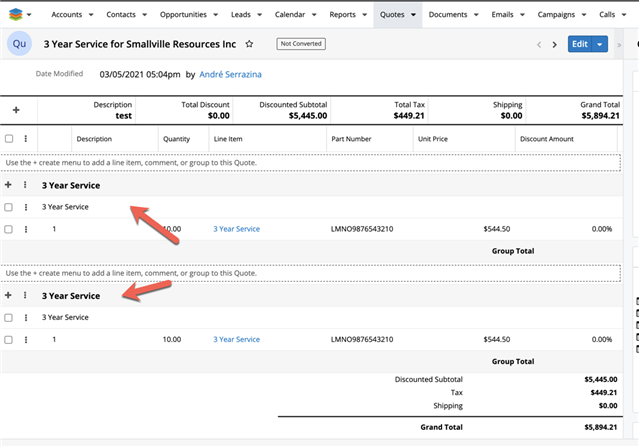639x447 pixels.
Task: Open kebab menu of second 3 Year Service group
Action: pyautogui.click(x=26, y=296)
